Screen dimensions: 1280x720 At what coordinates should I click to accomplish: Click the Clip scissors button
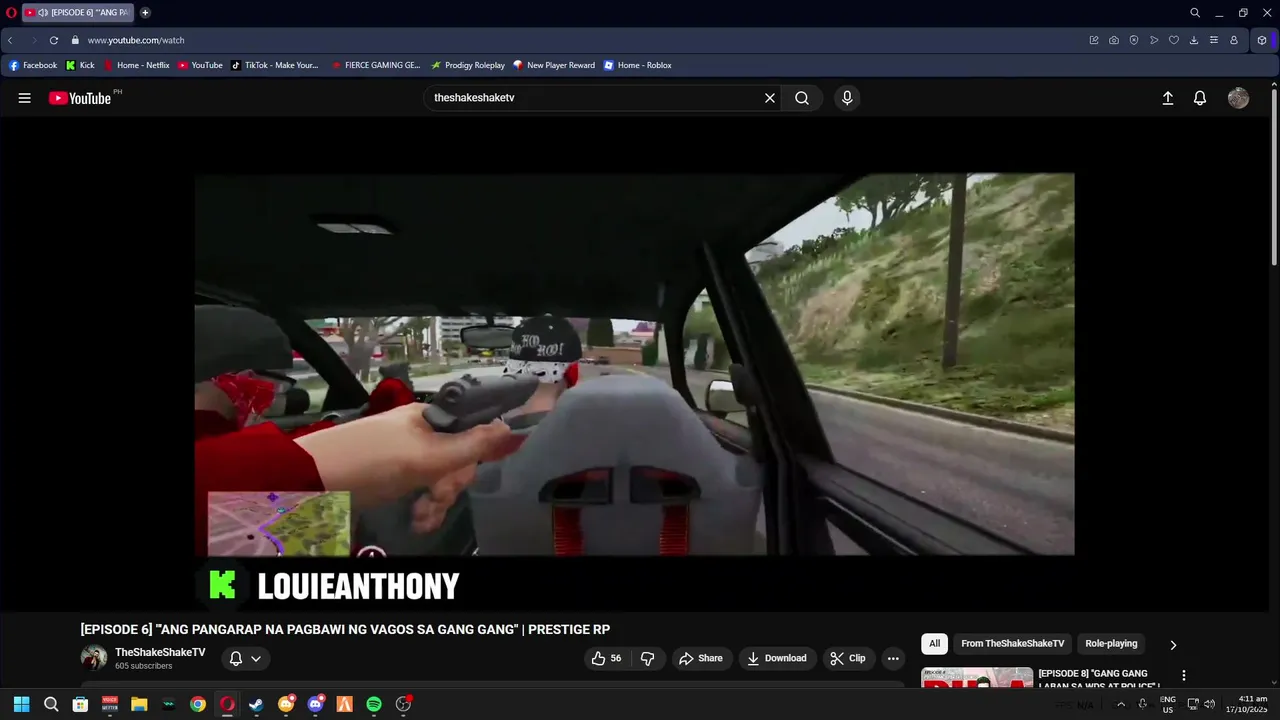848,658
